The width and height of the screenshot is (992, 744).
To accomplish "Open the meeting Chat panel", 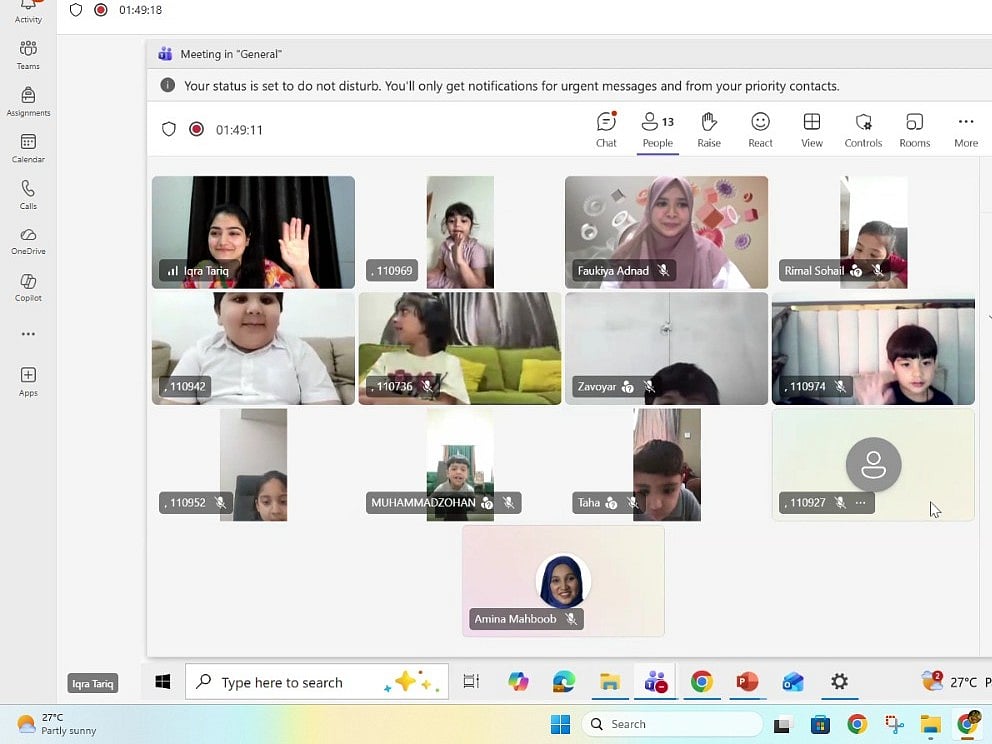I will tap(606, 129).
